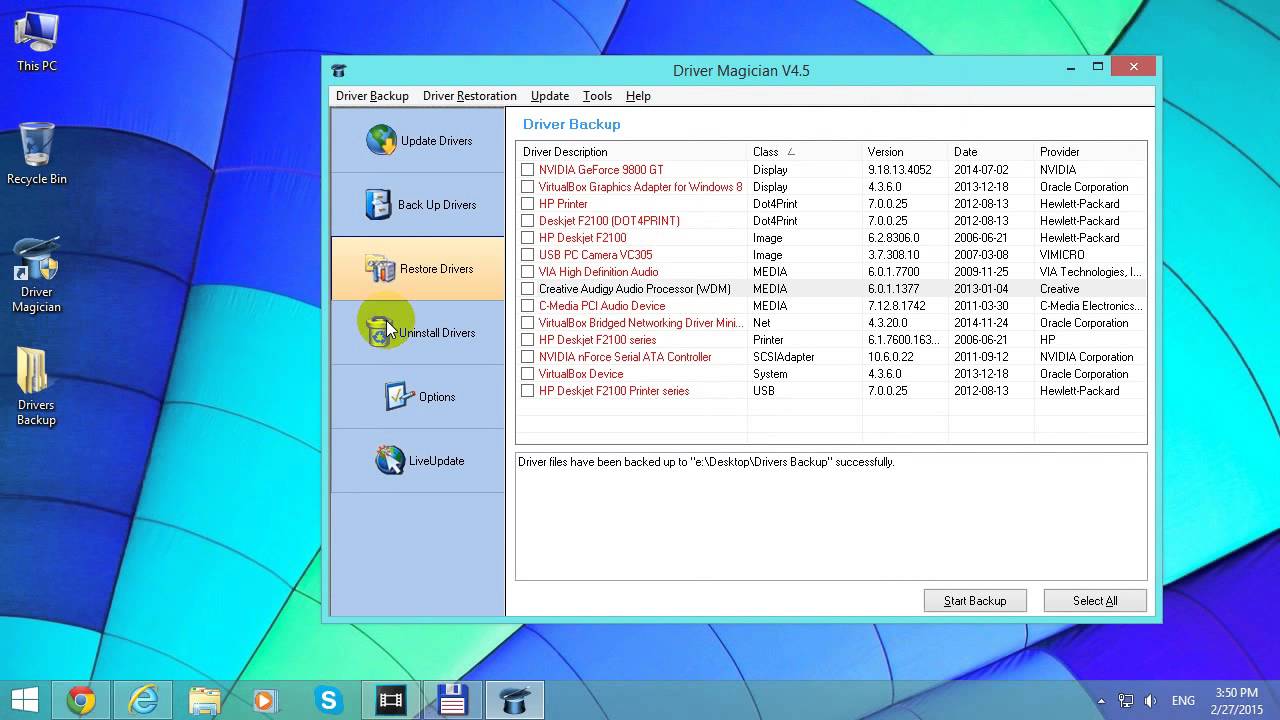The image size is (1280, 720).
Task: Open the Driver Restoration menu
Action: point(469,96)
